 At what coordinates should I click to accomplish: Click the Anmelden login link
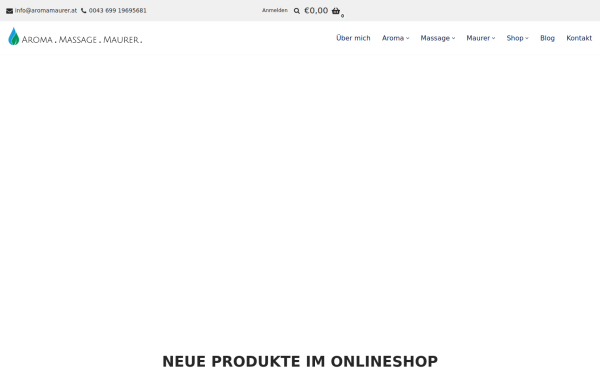click(275, 10)
